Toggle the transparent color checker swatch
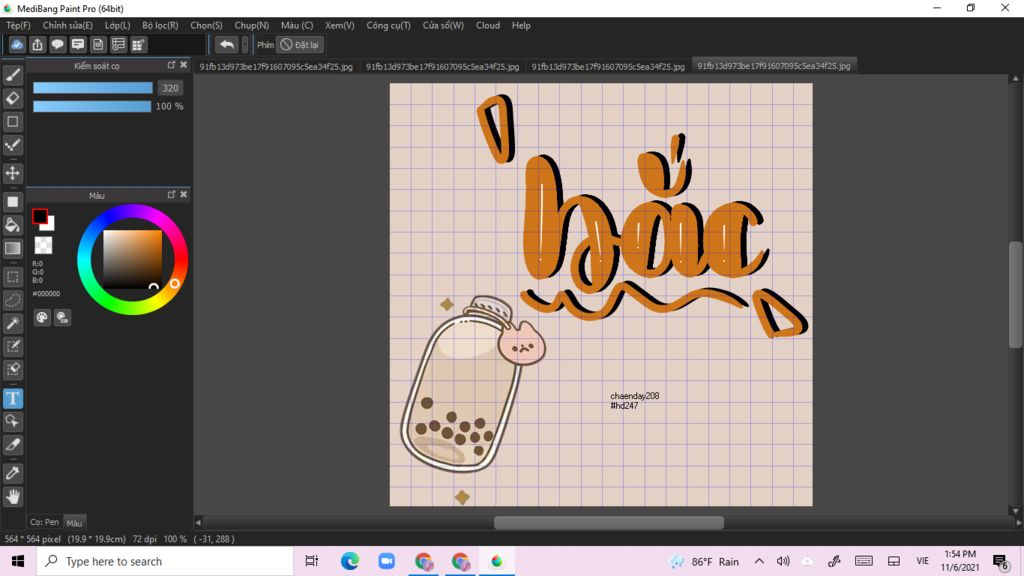The image size is (1024, 576). coord(43,245)
